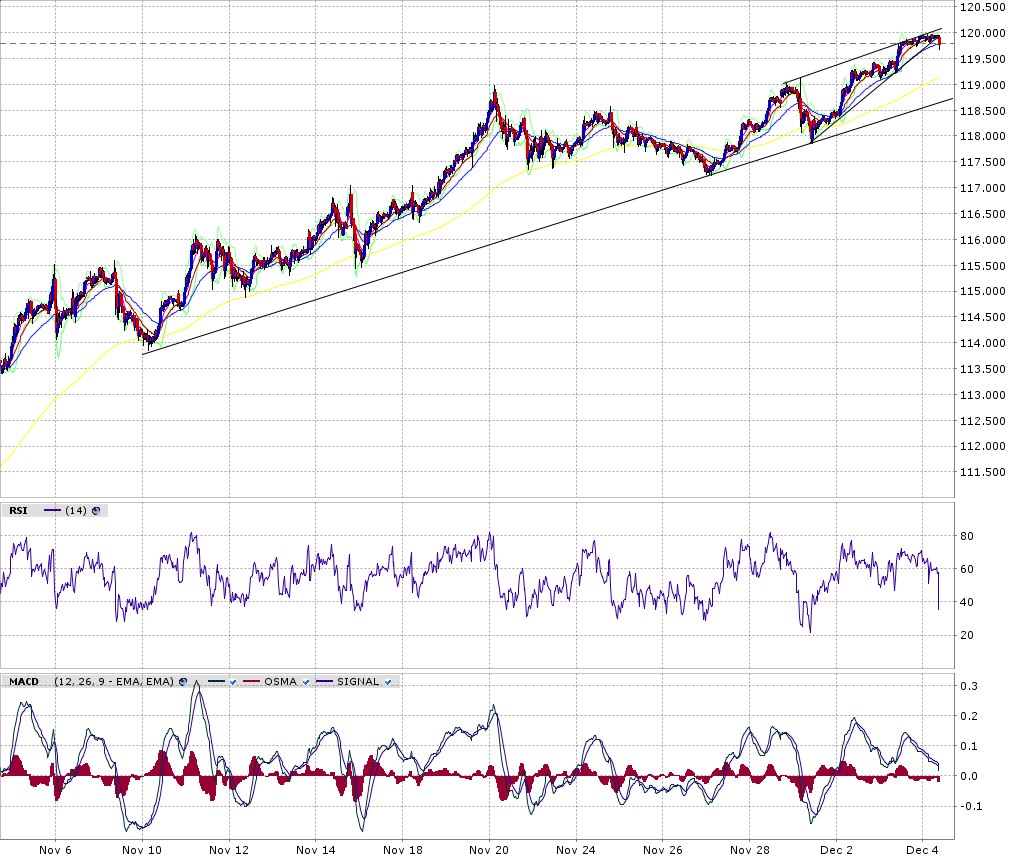Click the MACD parameters (12, 26, 9 - EMA, EMA)
This screenshot has width=1014, height=864.
pos(114,682)
